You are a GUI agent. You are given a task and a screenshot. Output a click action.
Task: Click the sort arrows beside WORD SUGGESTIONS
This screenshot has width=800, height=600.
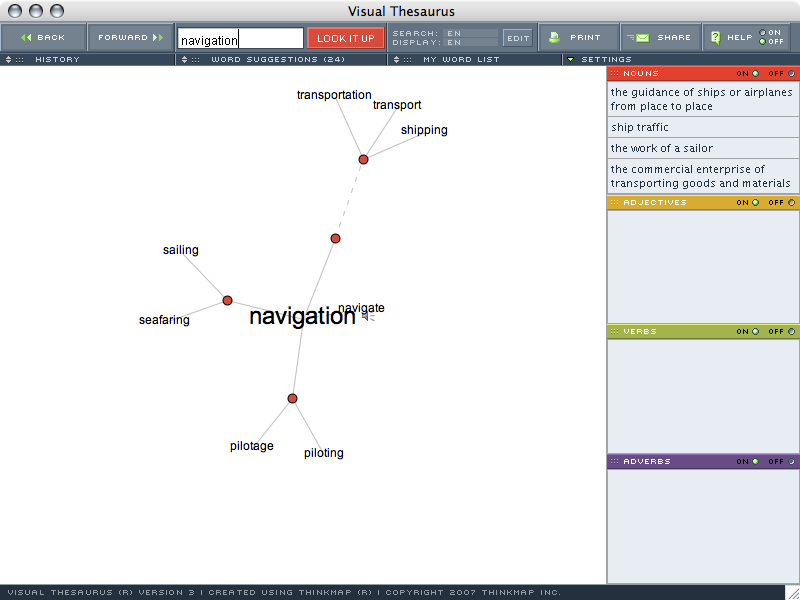(184, 59)
